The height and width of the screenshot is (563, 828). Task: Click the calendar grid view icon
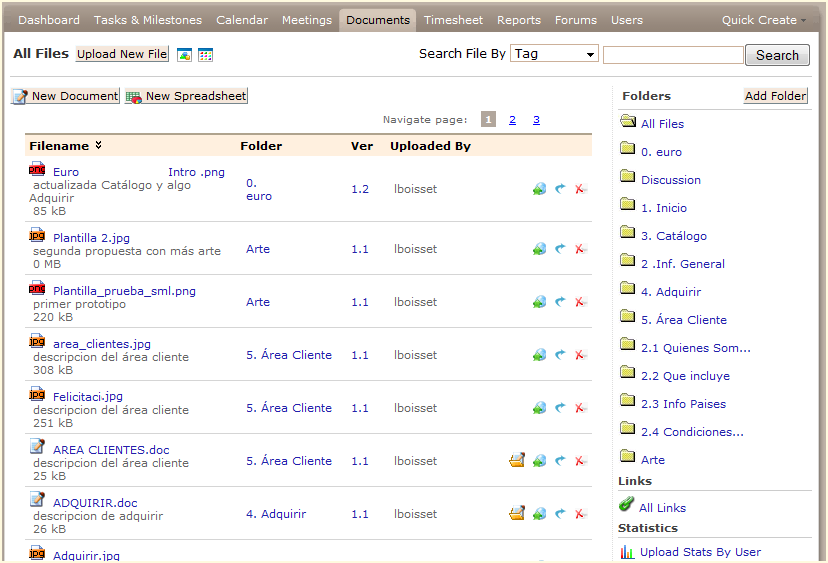(205, 55)
